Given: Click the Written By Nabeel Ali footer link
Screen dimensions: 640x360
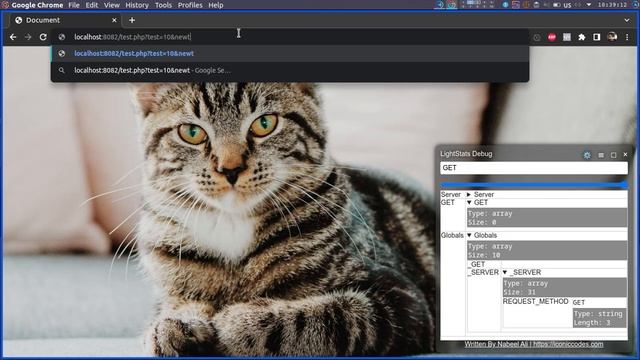Looking at the screenshot, I should 534,344.
